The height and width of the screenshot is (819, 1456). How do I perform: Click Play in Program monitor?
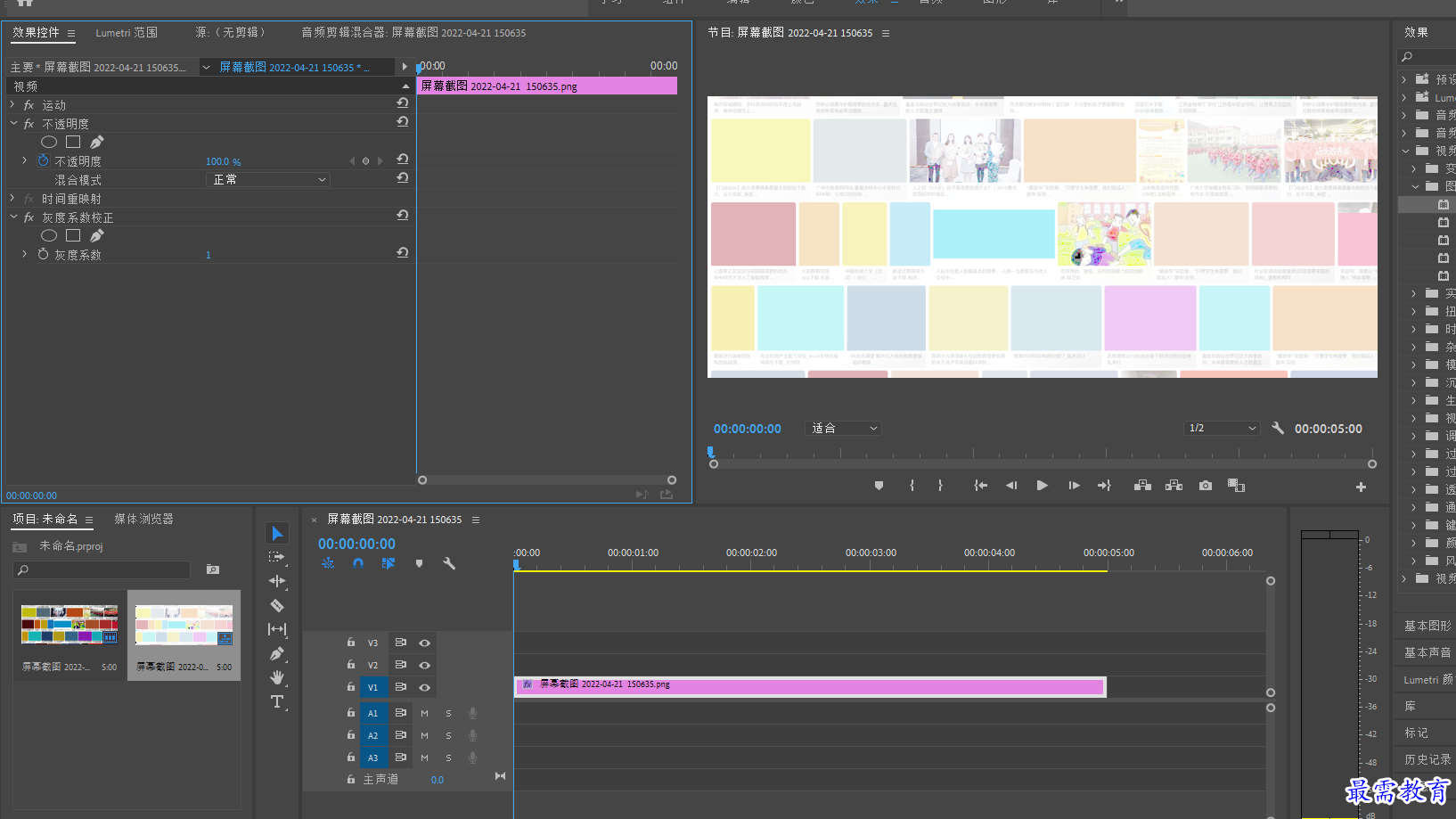tap(1042, 486)
